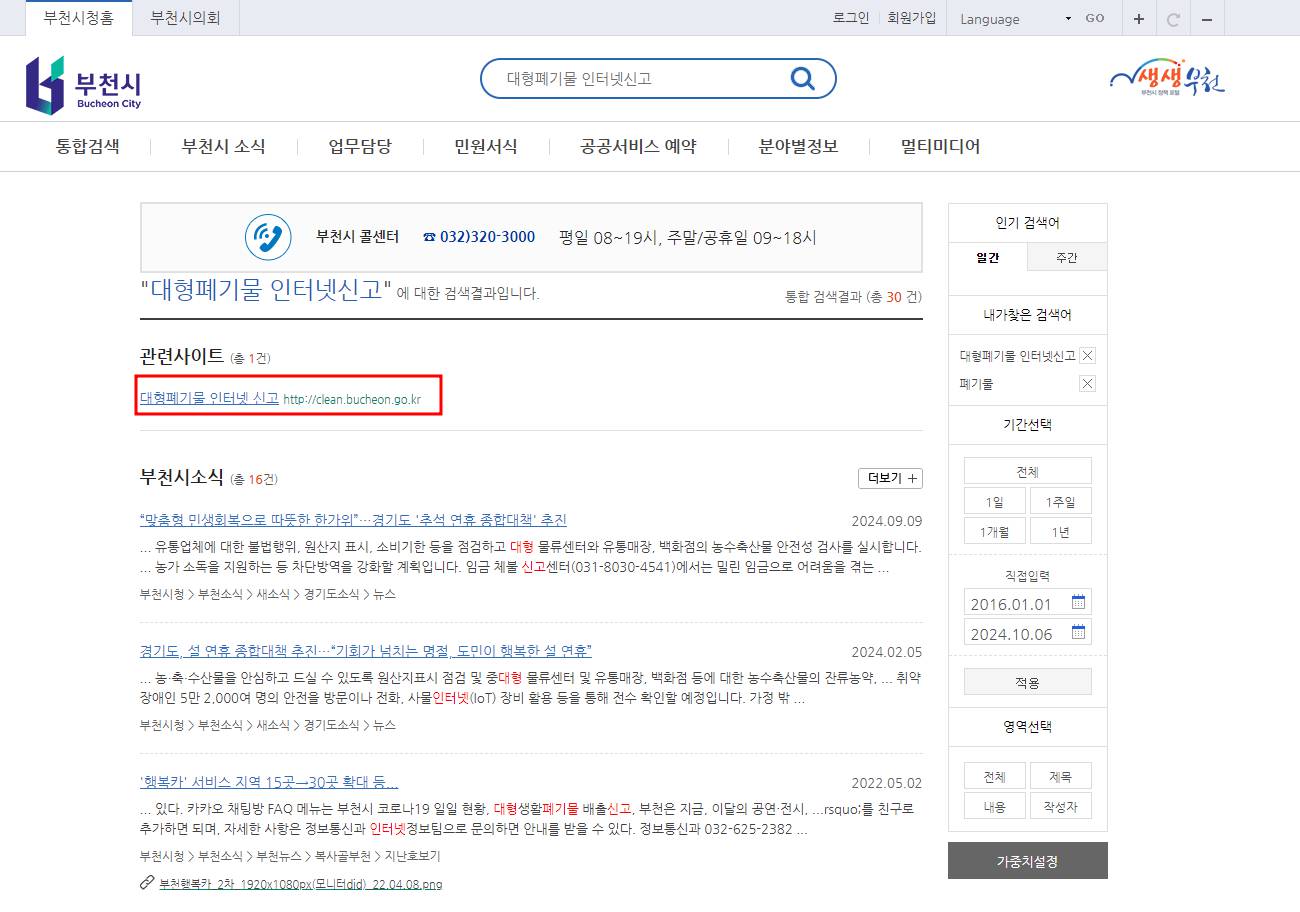Click 적용 apply button
1300x912 pixels.
pos(1027,682)
